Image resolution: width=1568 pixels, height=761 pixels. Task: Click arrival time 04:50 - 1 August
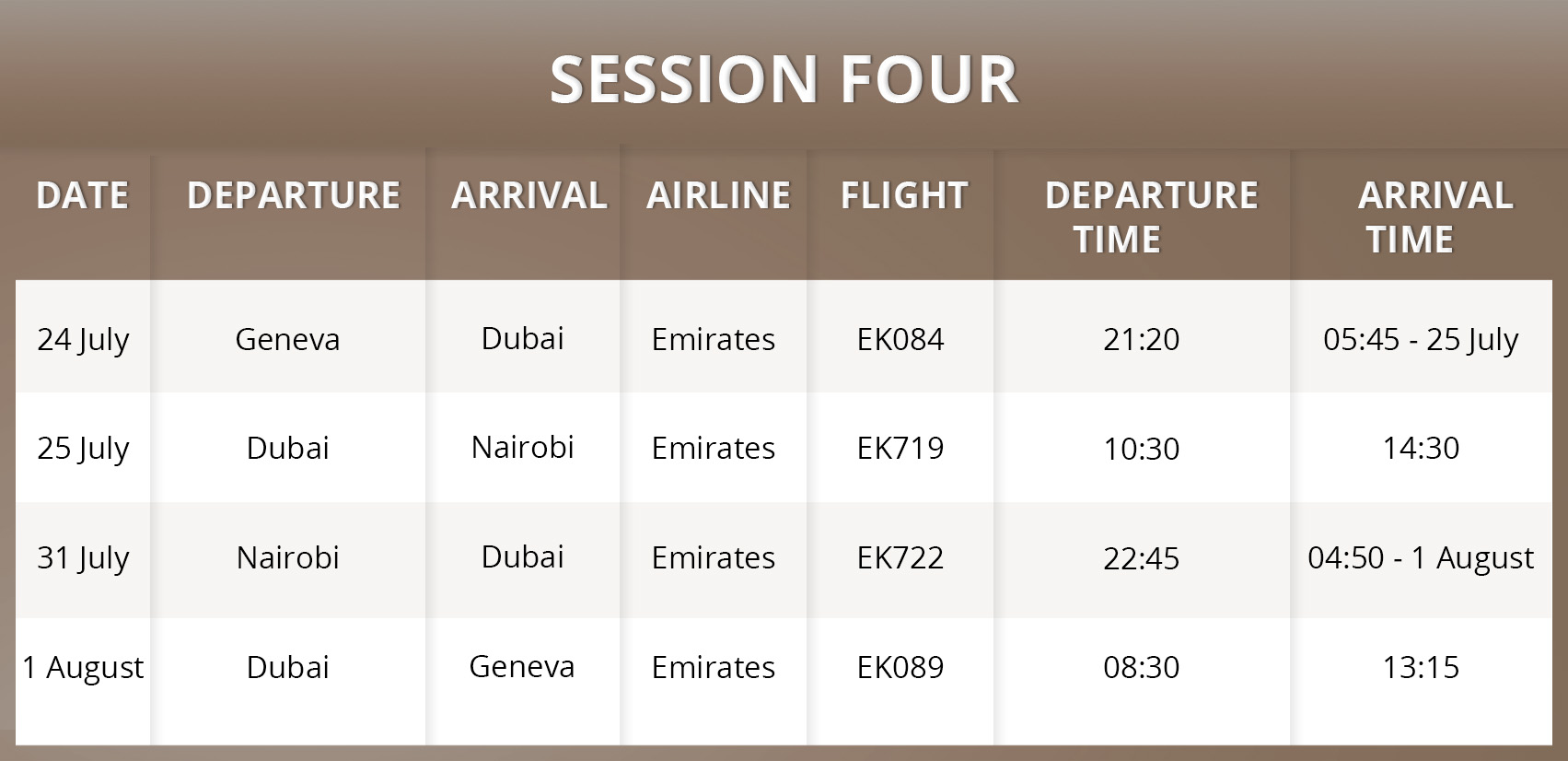click(1420, 557)
